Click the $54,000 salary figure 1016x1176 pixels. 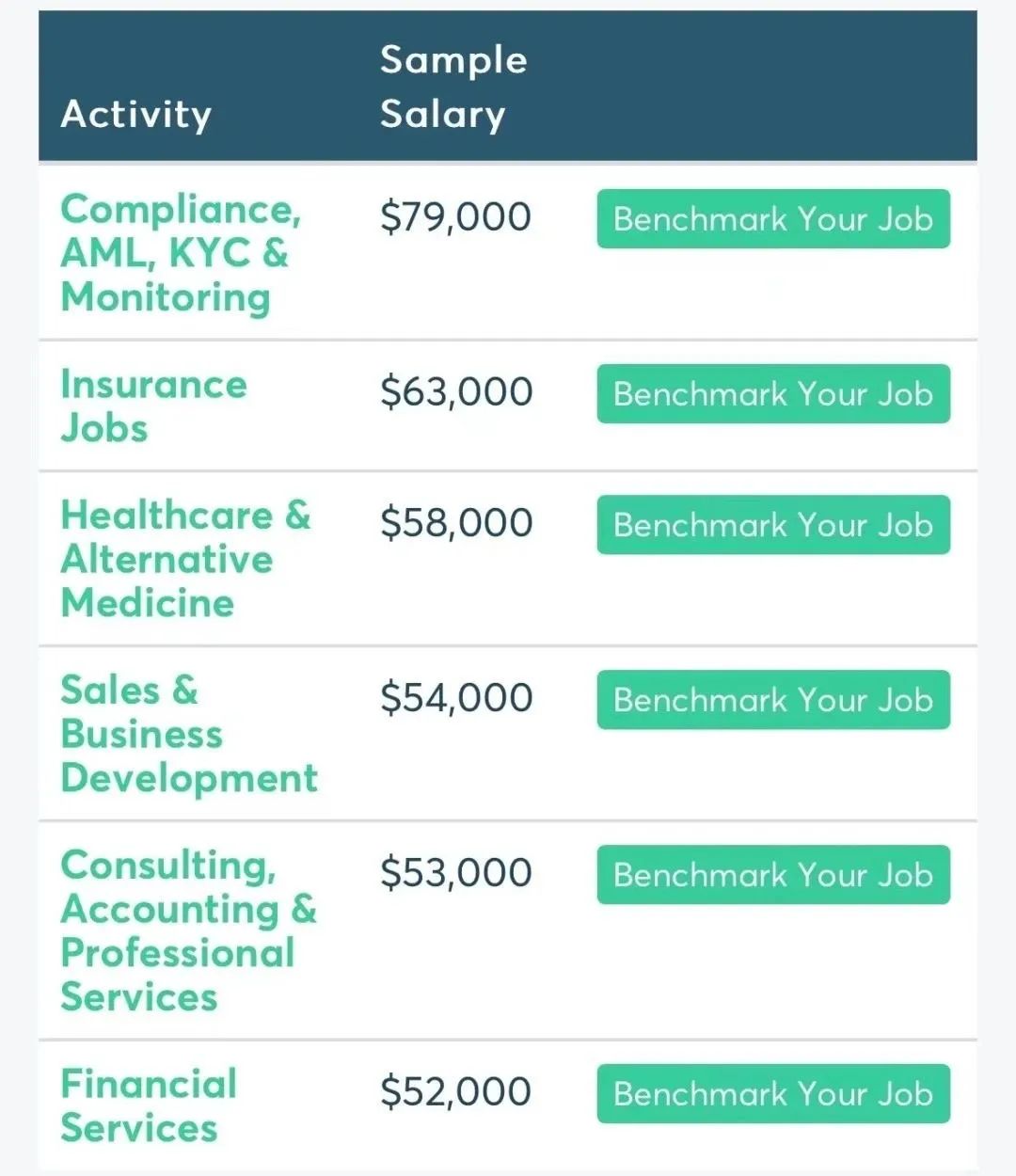456,698
